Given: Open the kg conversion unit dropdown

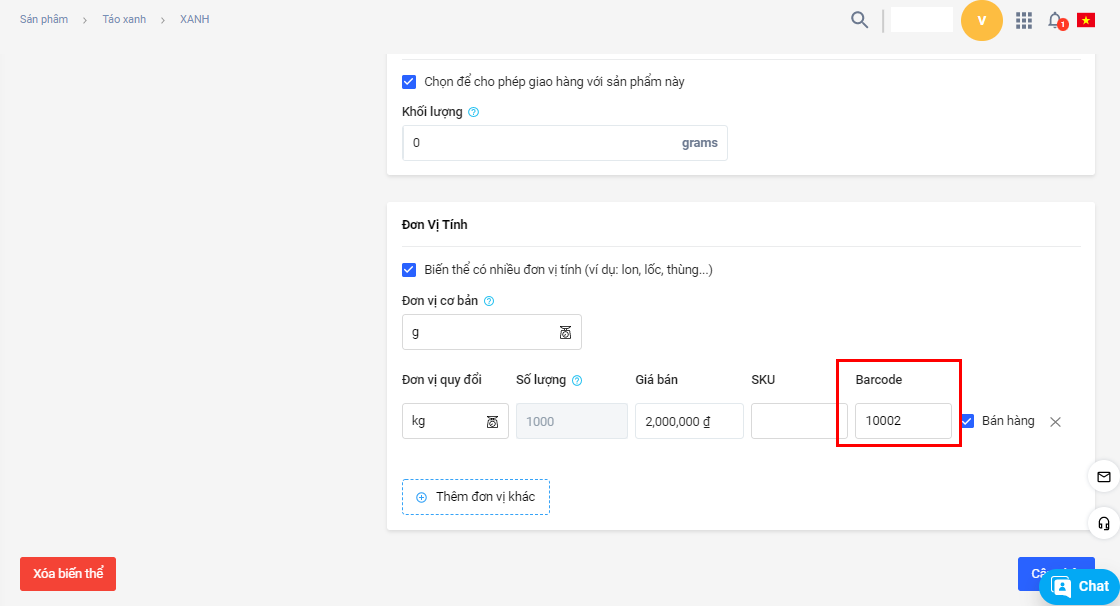Looking at the screenshot, I should [x=455, y=421].
